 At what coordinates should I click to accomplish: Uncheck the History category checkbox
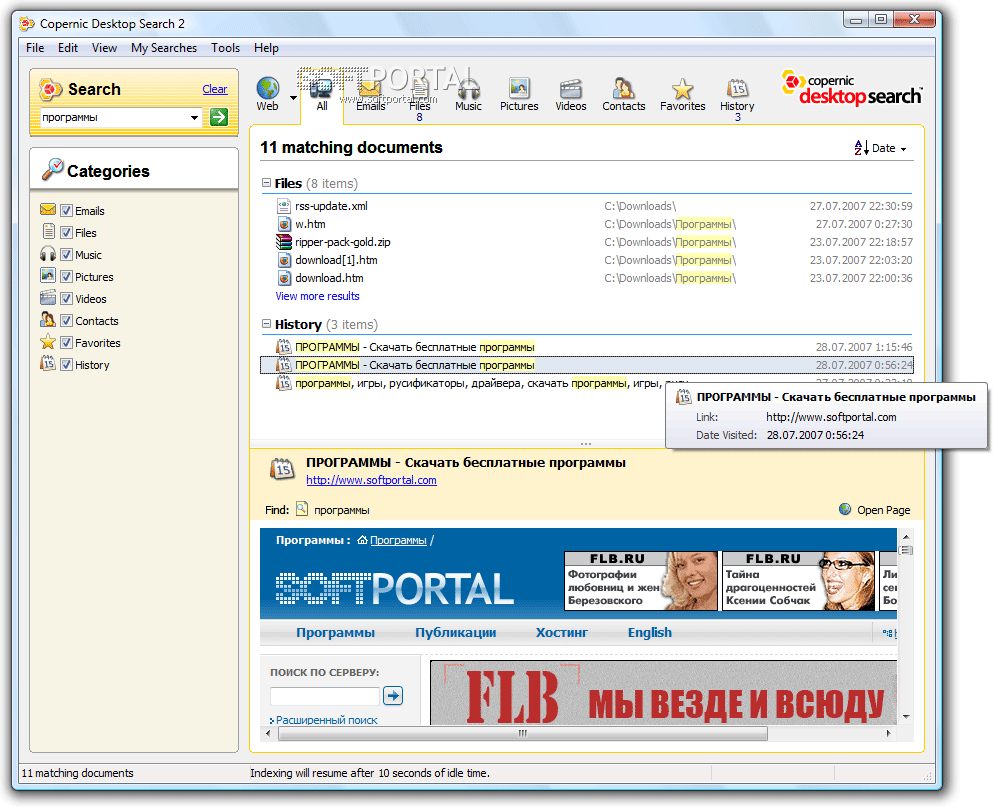tap(66, 365)
